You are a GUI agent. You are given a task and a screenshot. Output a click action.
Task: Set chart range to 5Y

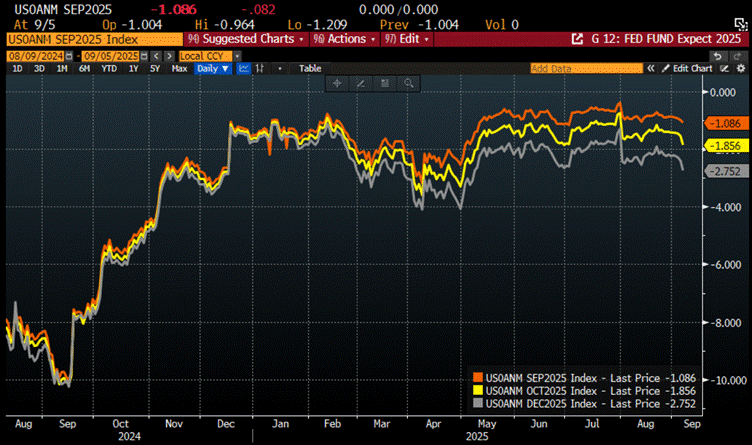(x=155, y=69)
